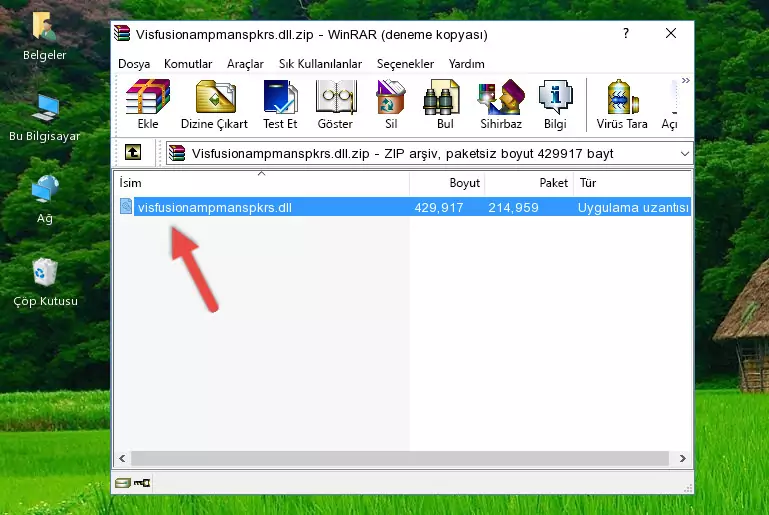This screenshot has width=769, height=515.
Task: Open the Belgeler desktop folder icon
Action: tap(44, 36)
